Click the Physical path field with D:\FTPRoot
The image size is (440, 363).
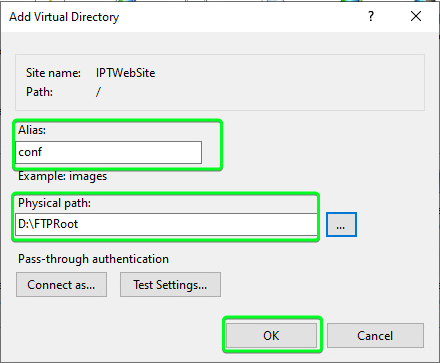[x=166, y=224]
